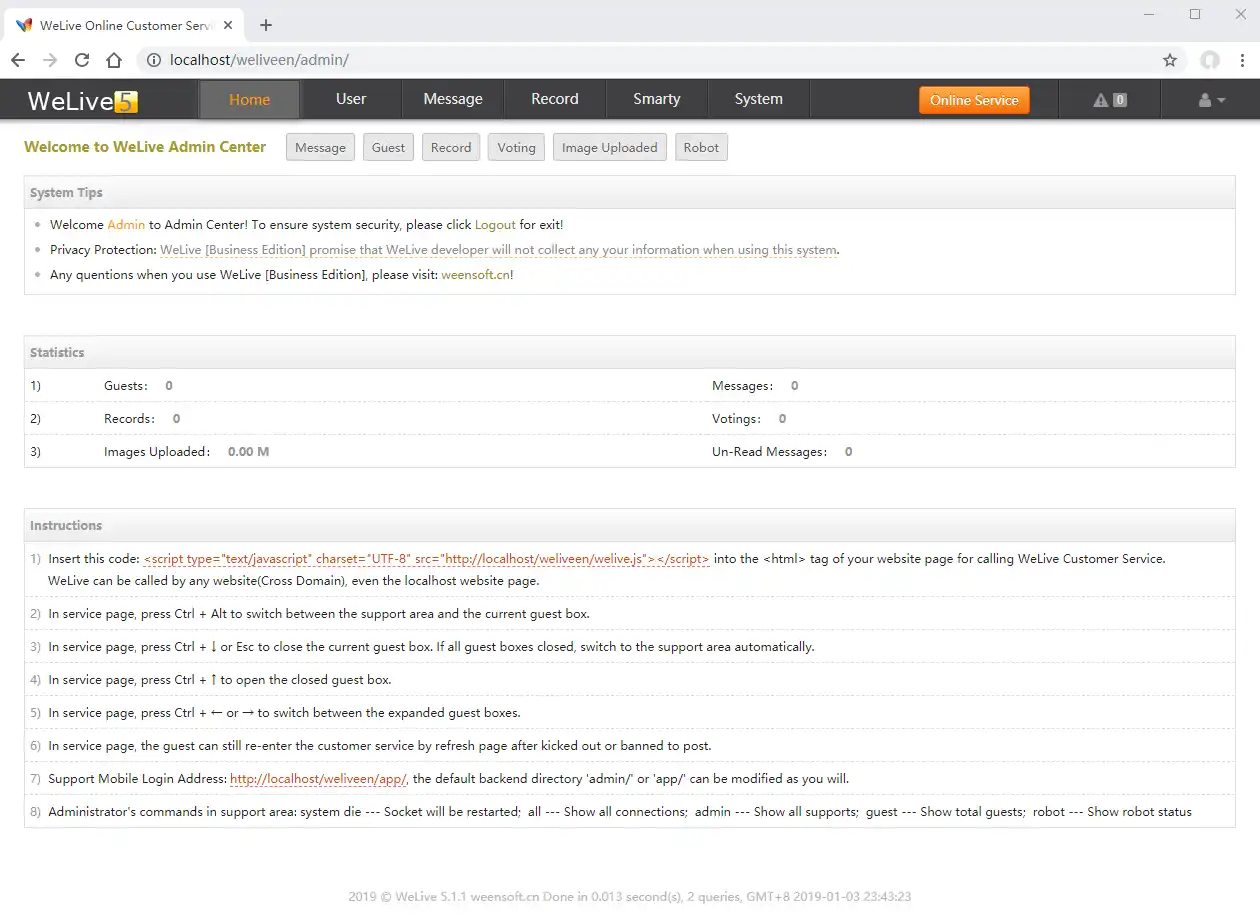
Task: Click the System Tips panel header
Action: coord(630,193)
